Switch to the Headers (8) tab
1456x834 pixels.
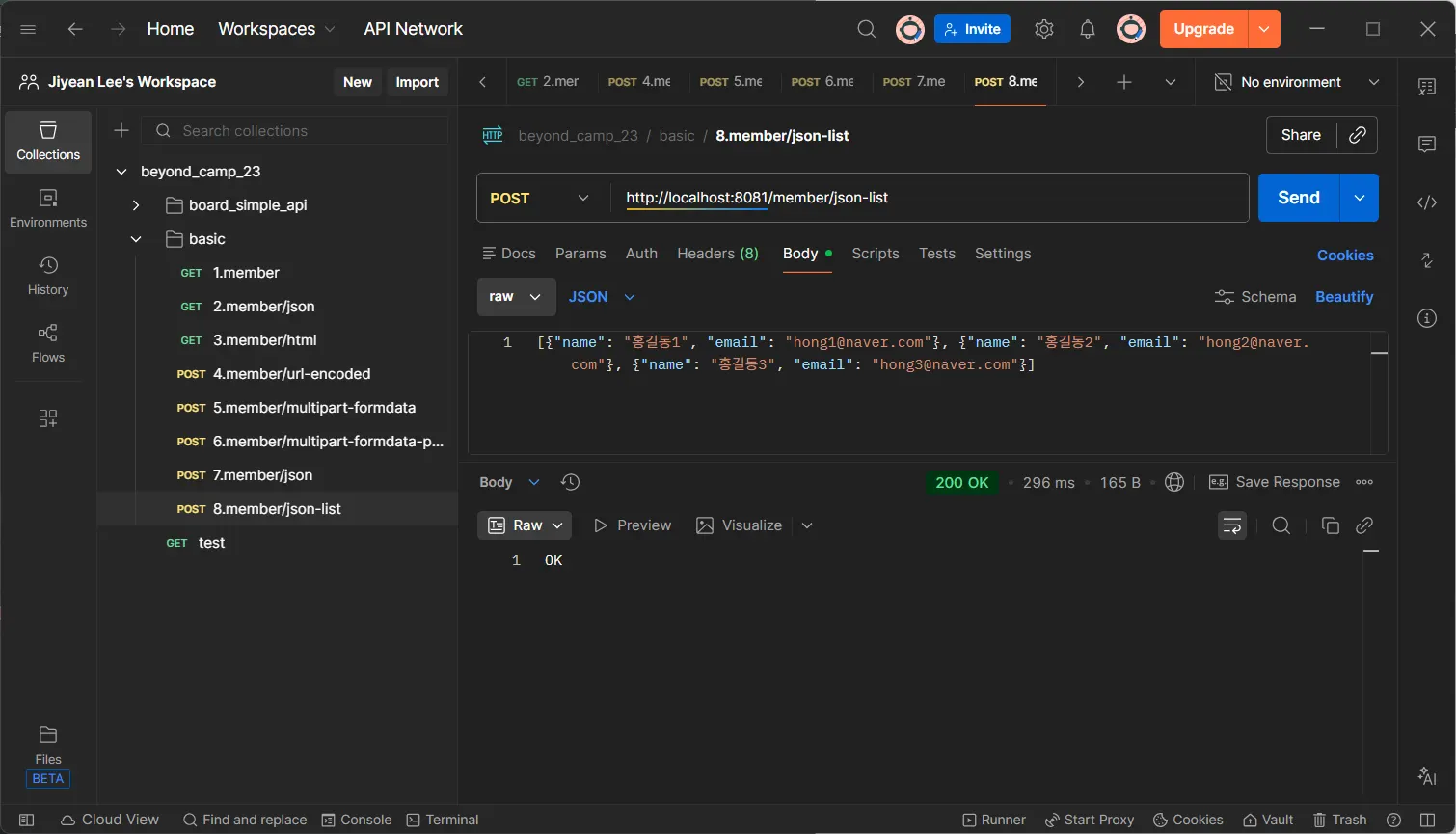tap(717, 254)
